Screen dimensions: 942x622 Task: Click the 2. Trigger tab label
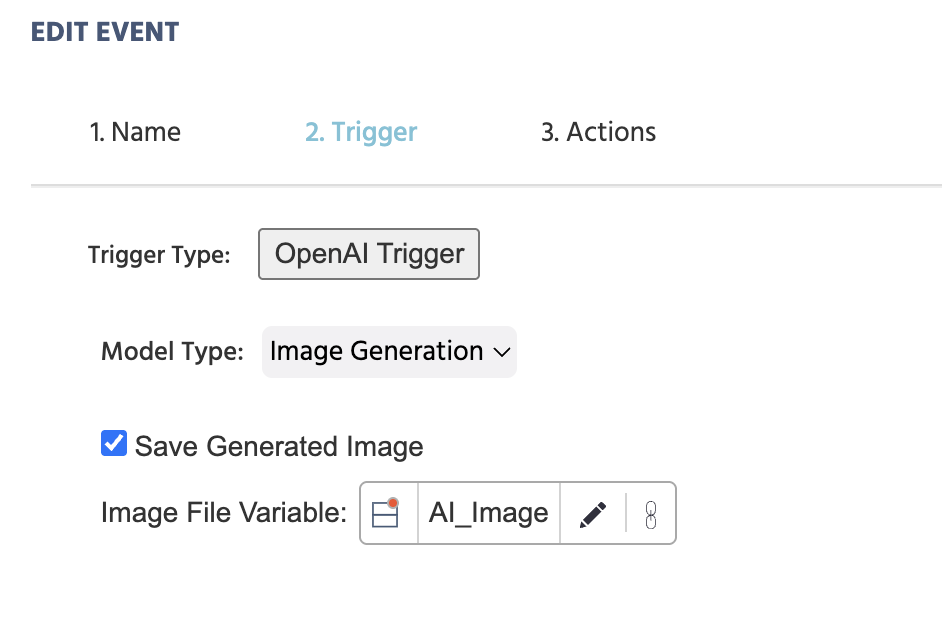coord(361,131)
